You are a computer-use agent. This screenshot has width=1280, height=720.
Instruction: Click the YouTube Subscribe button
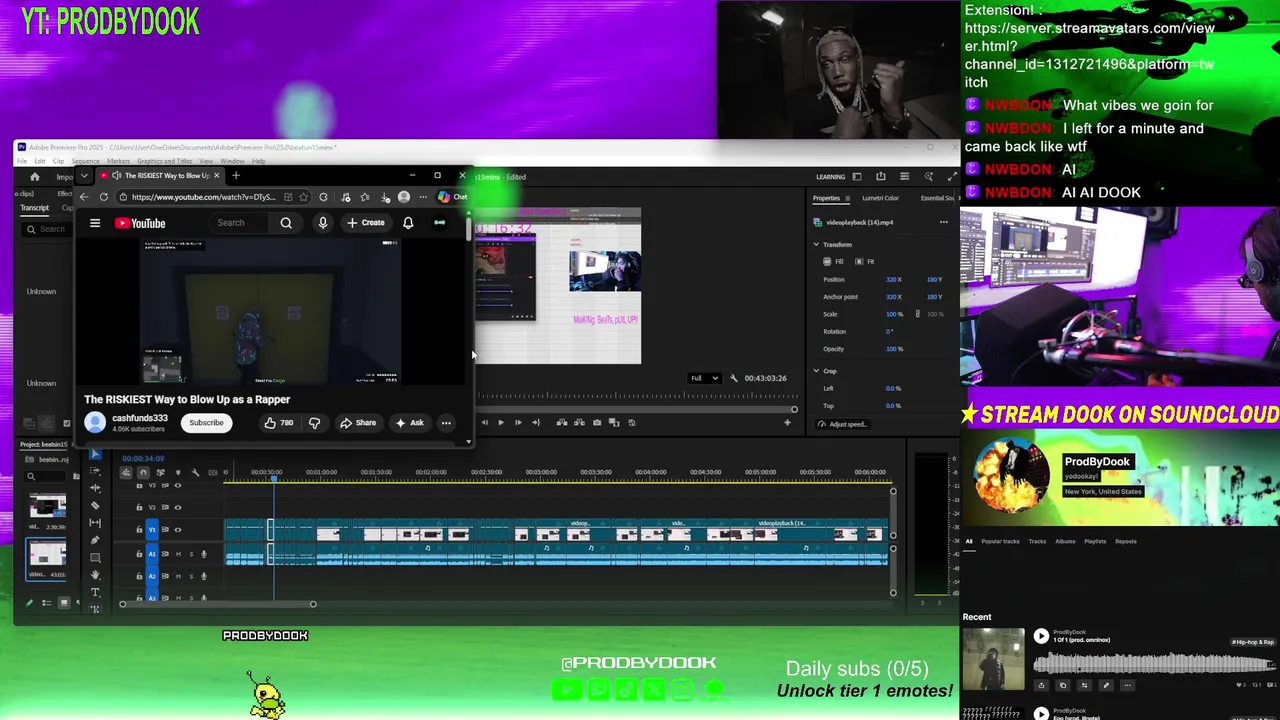(x=206, y=423)
